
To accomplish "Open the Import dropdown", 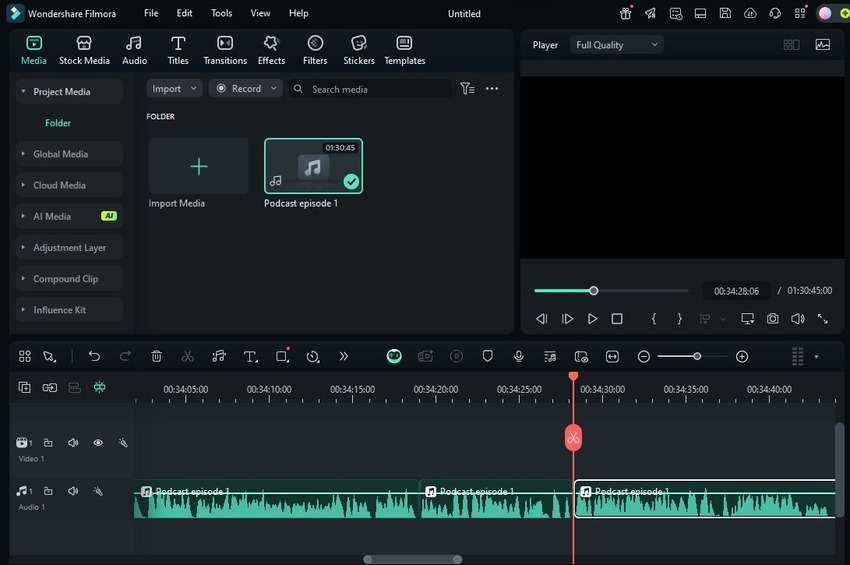I will (174, 88).
